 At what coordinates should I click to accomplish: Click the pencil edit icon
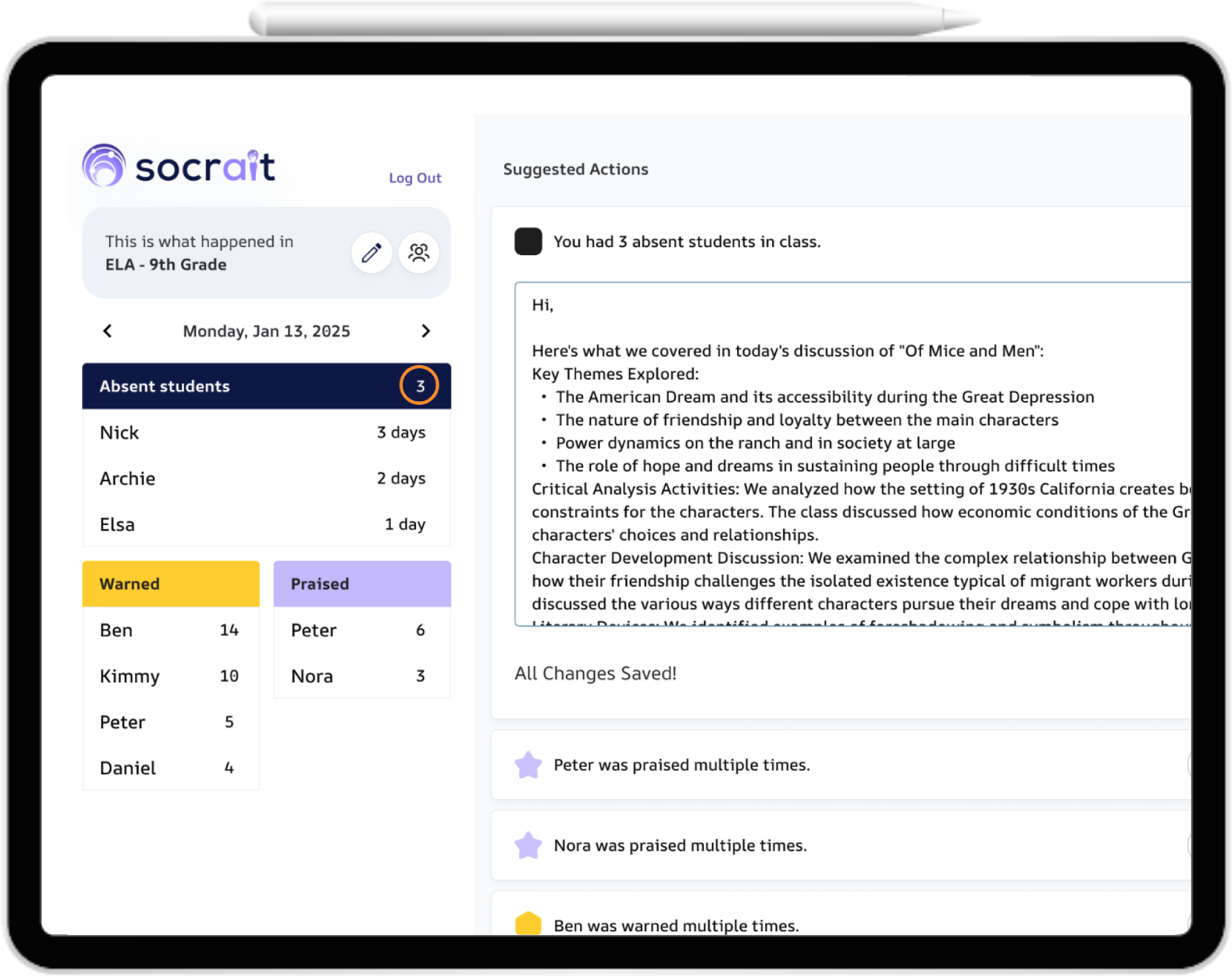click(371, 253)
